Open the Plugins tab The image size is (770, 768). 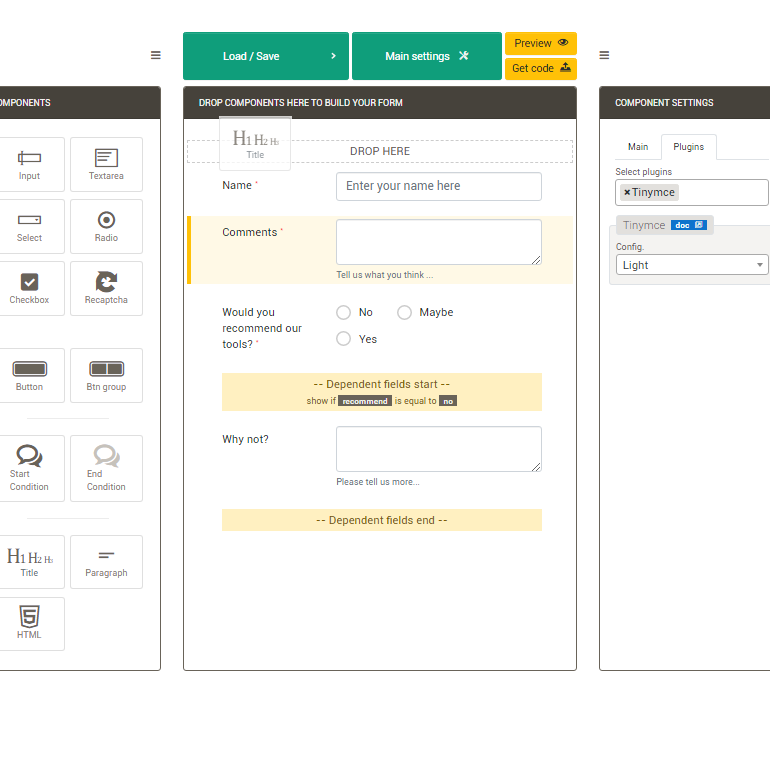coord(688,147)
